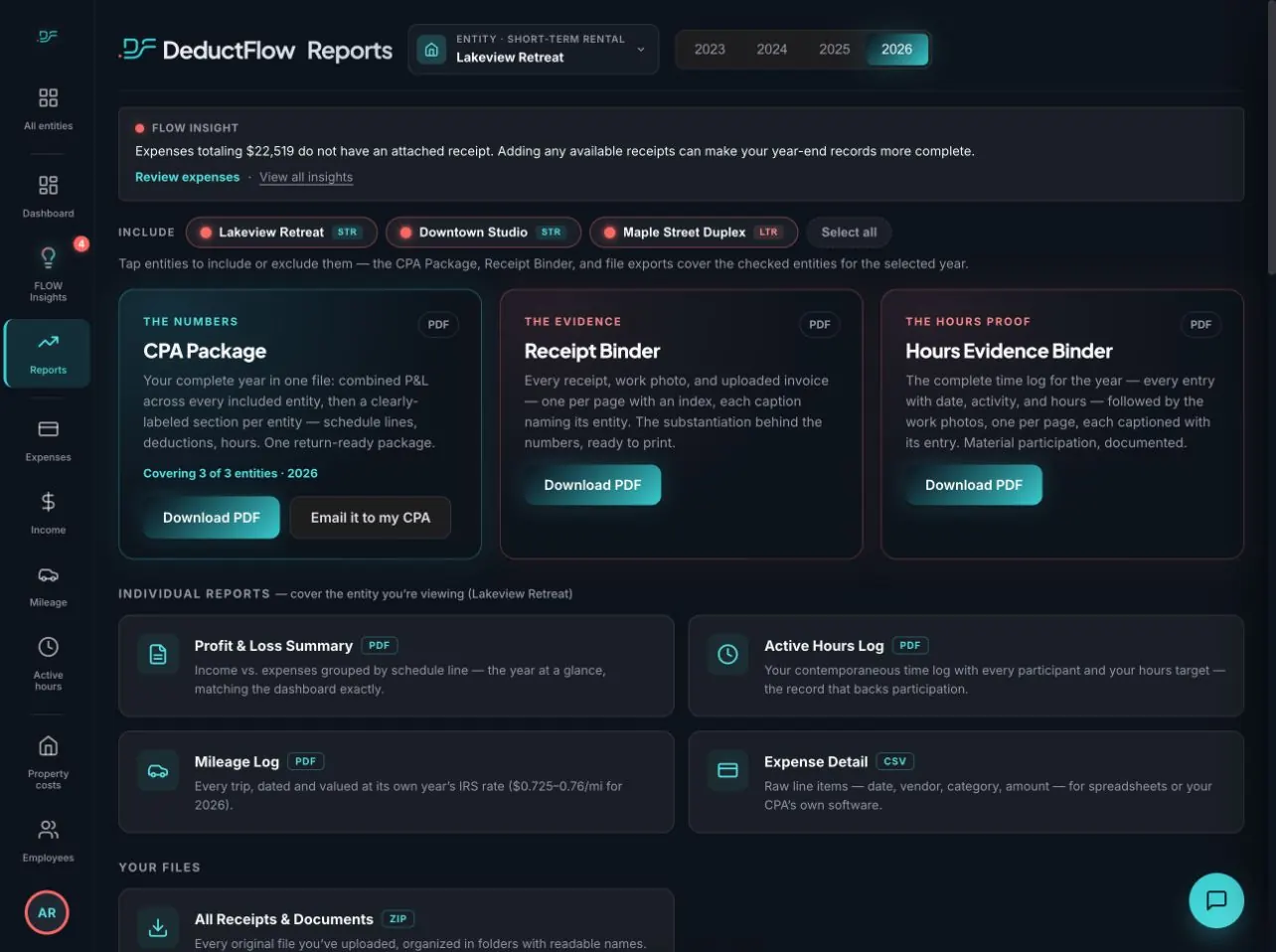Download the Hours Evidence Binder PDF
Image resolution: width=1276 pixels, height=952 pixels.
[x=974, y=485]
